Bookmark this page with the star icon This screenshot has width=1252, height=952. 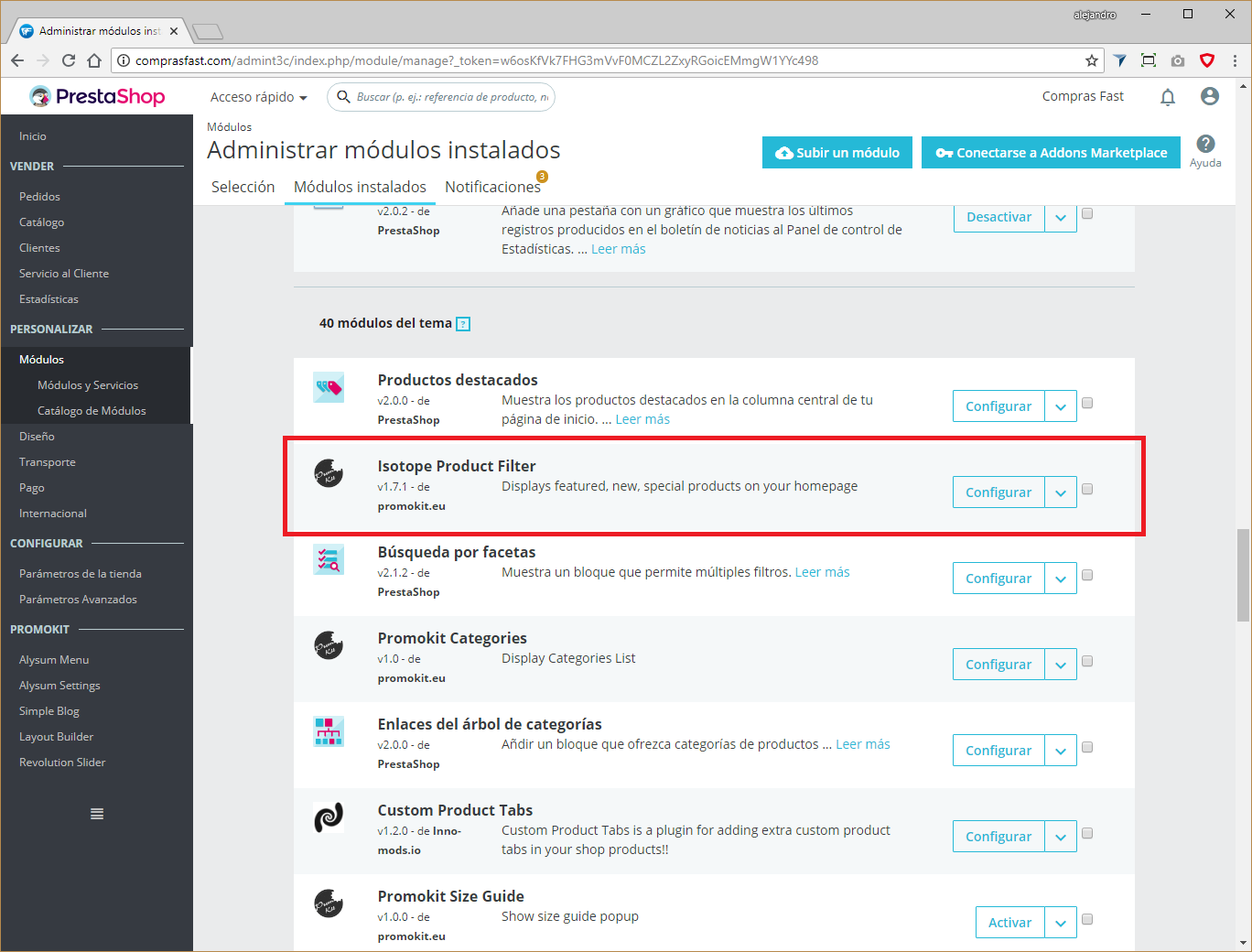tap(1092, 60)
